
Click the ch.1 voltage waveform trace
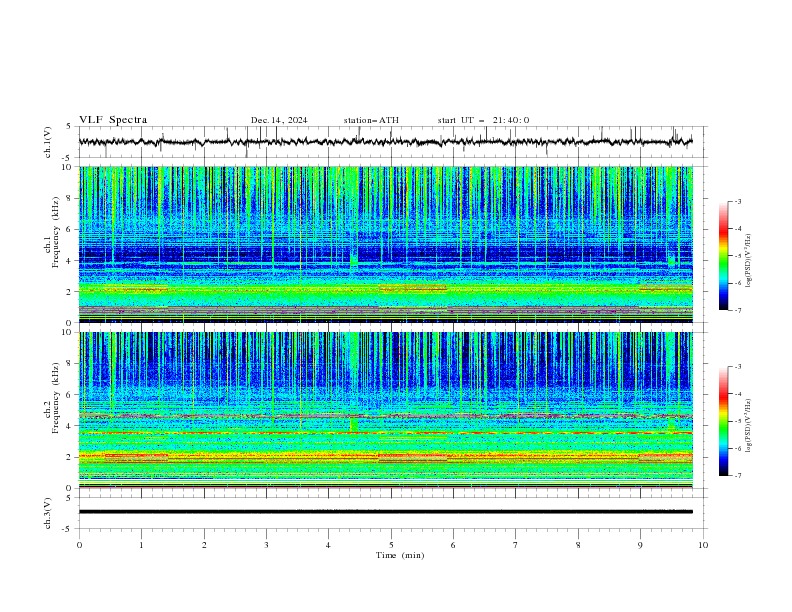pos(385,142)
